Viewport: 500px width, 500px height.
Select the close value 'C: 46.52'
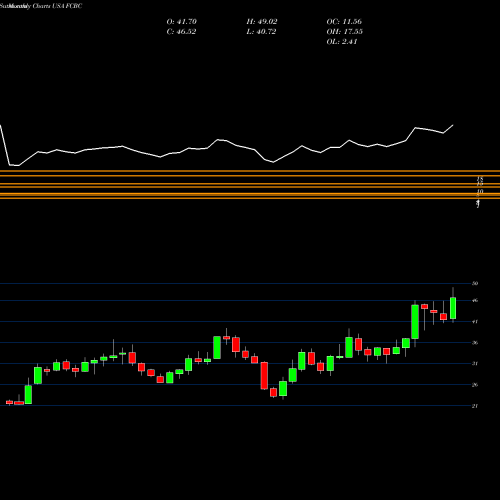181,32
